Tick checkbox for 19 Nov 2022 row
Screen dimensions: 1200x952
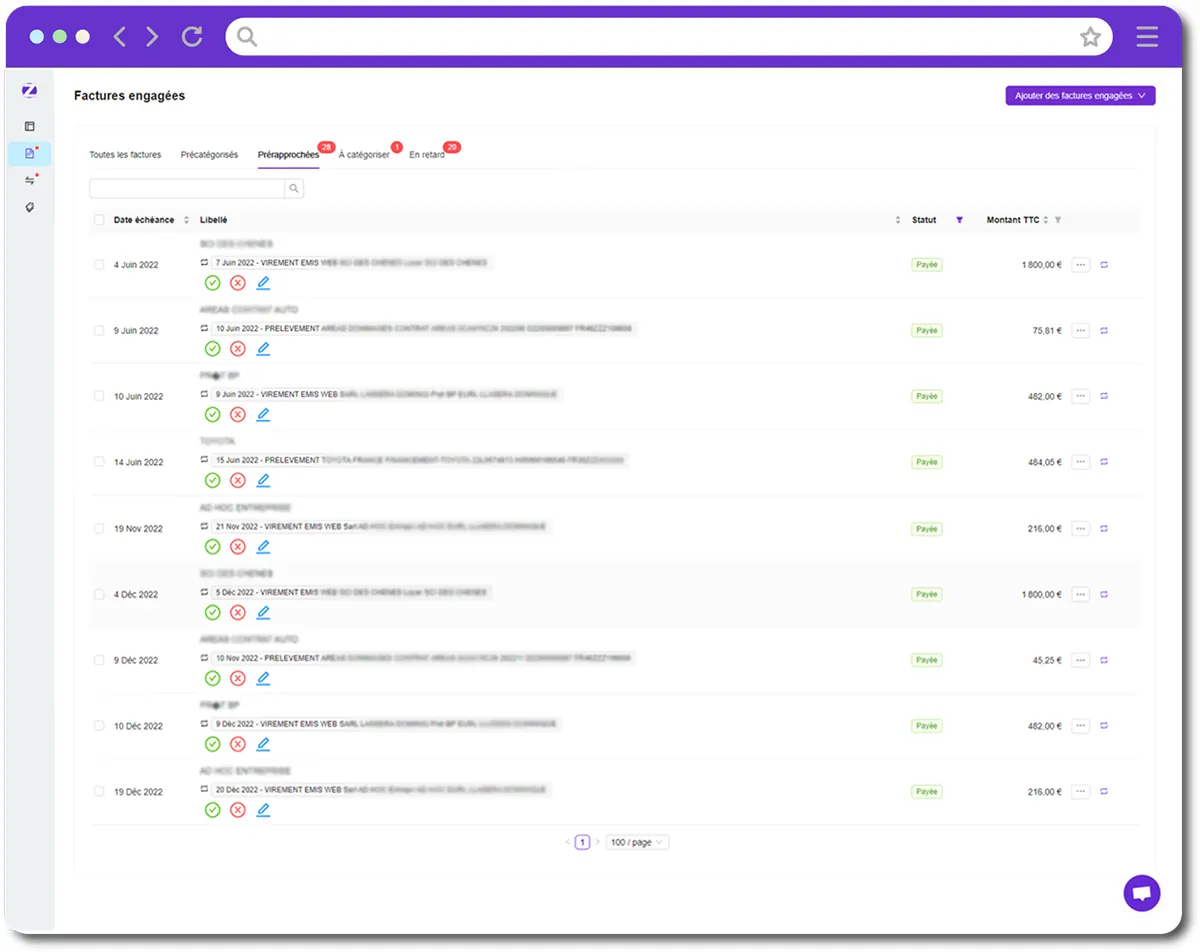[x=99, y=528]
